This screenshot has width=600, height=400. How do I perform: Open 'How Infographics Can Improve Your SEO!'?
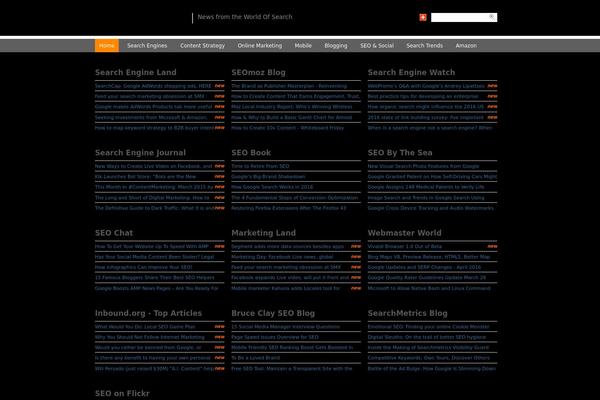click(x=143, y=268)
